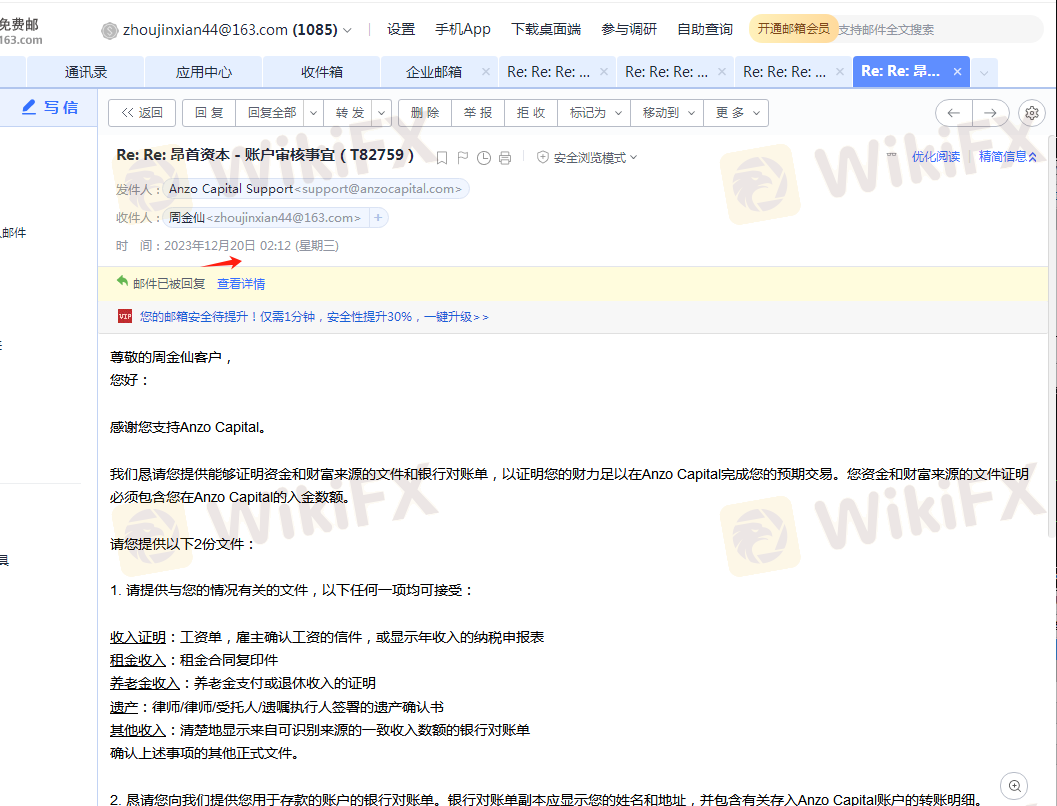
Task: Click the 转发 forward button
Action: [349, 113]
